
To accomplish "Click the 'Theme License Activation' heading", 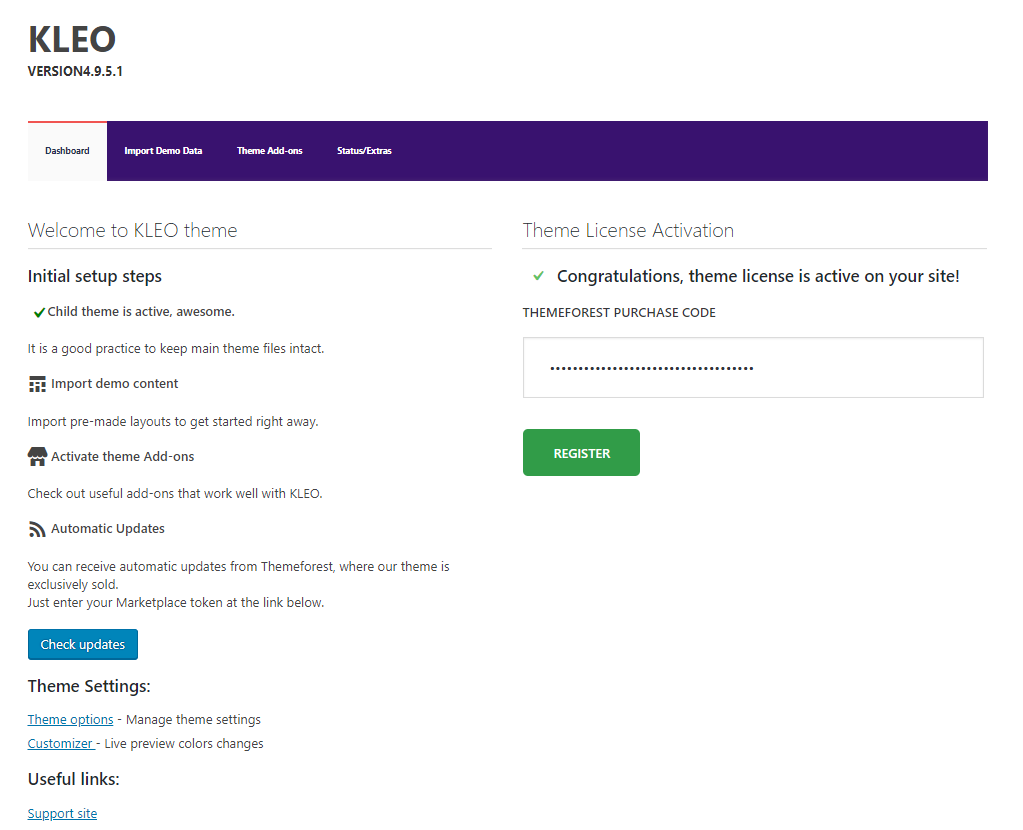I will (628, 230).
